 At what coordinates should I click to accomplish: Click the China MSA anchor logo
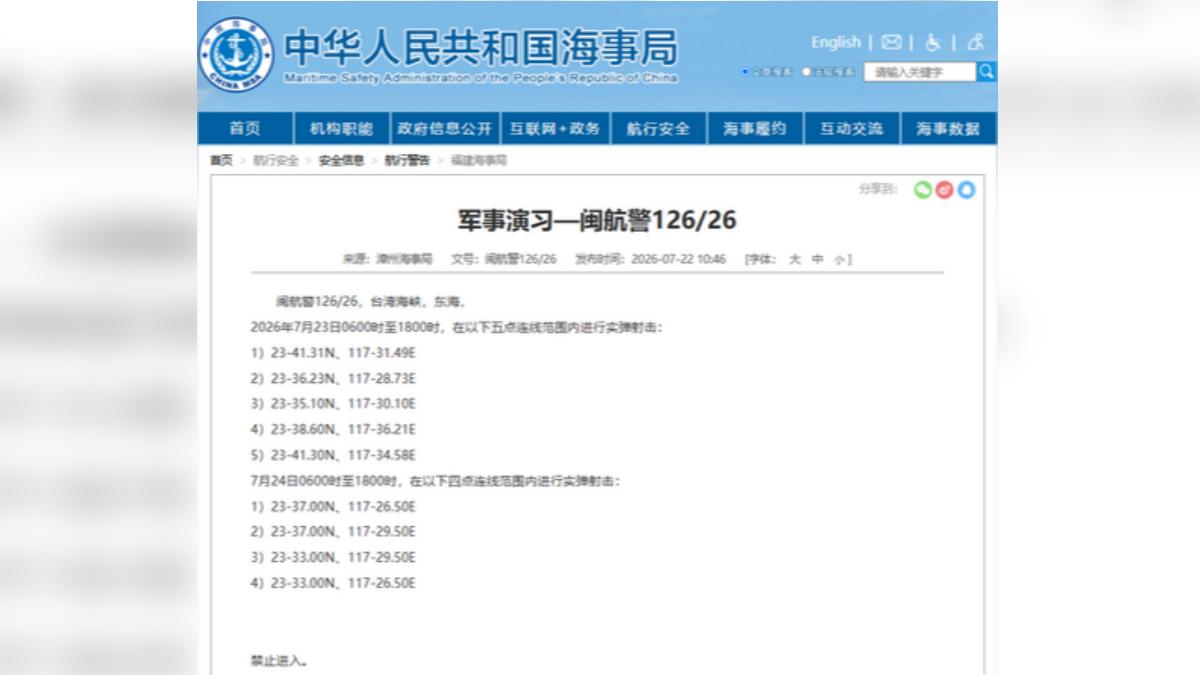click(x=235, y=54)
